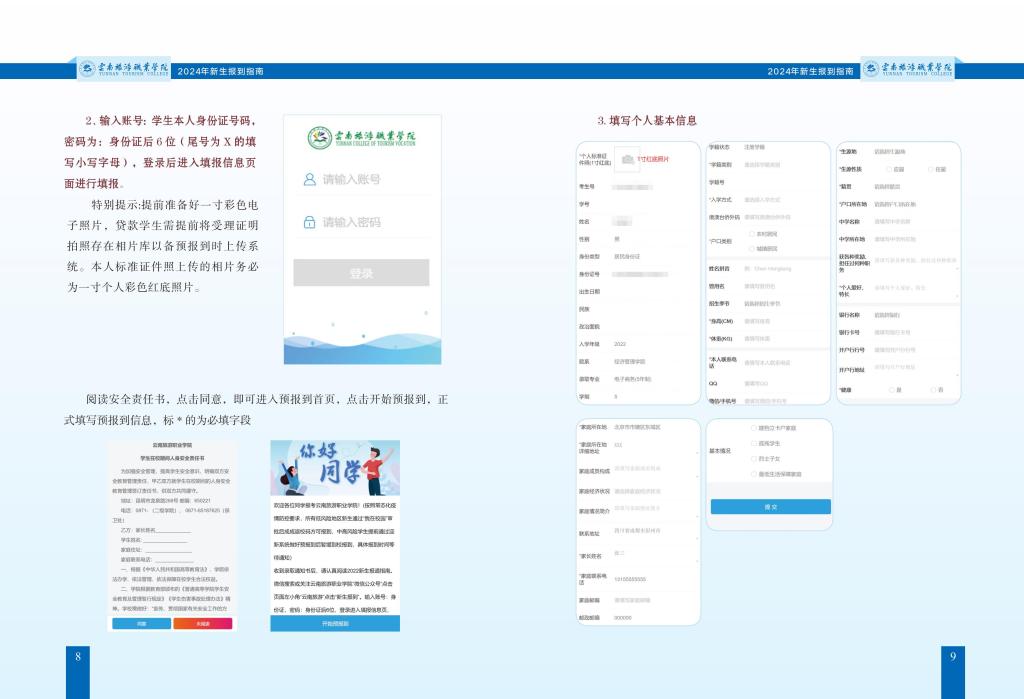Screen dimensions: 1024x699
Task: Click the lock icon in password field
Action: pyautogui.click(x=310, y=222)
